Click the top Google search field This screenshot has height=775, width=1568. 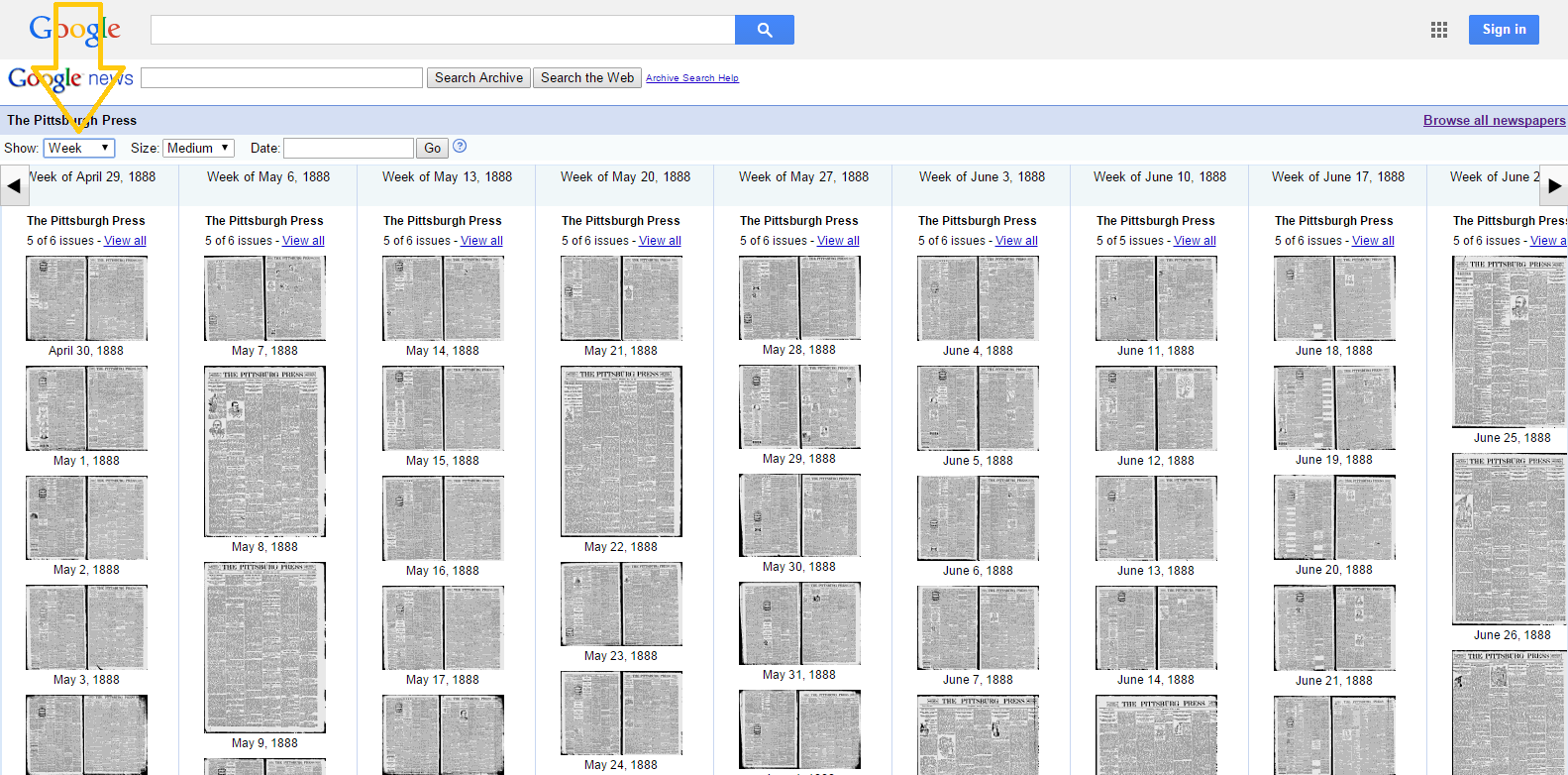click(443, 30)
